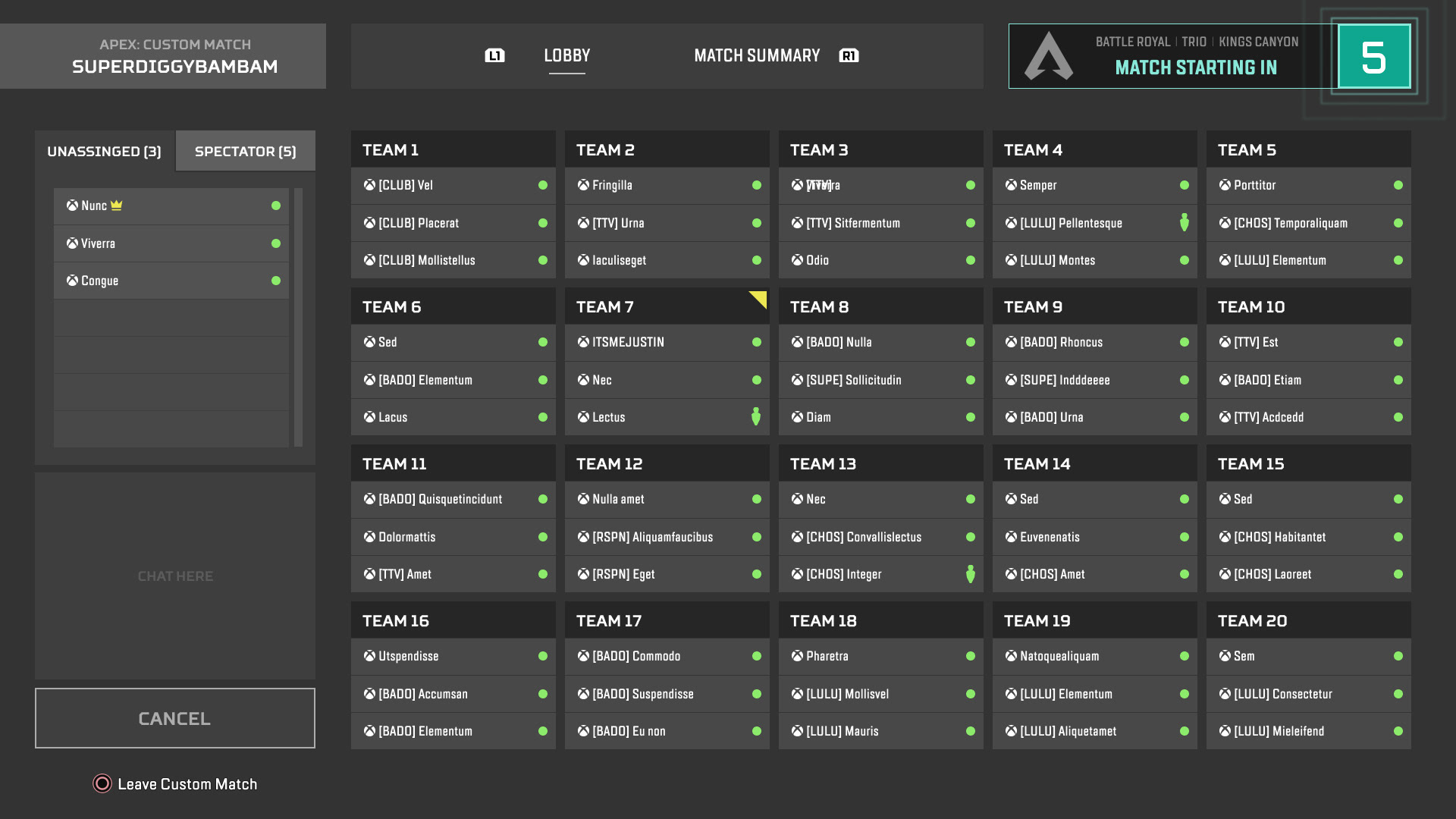This screenshot has width=1456, height=819.
Task: Click the speaking mic icon on [LULU] Pellentesque
Action: (1185, 222)
